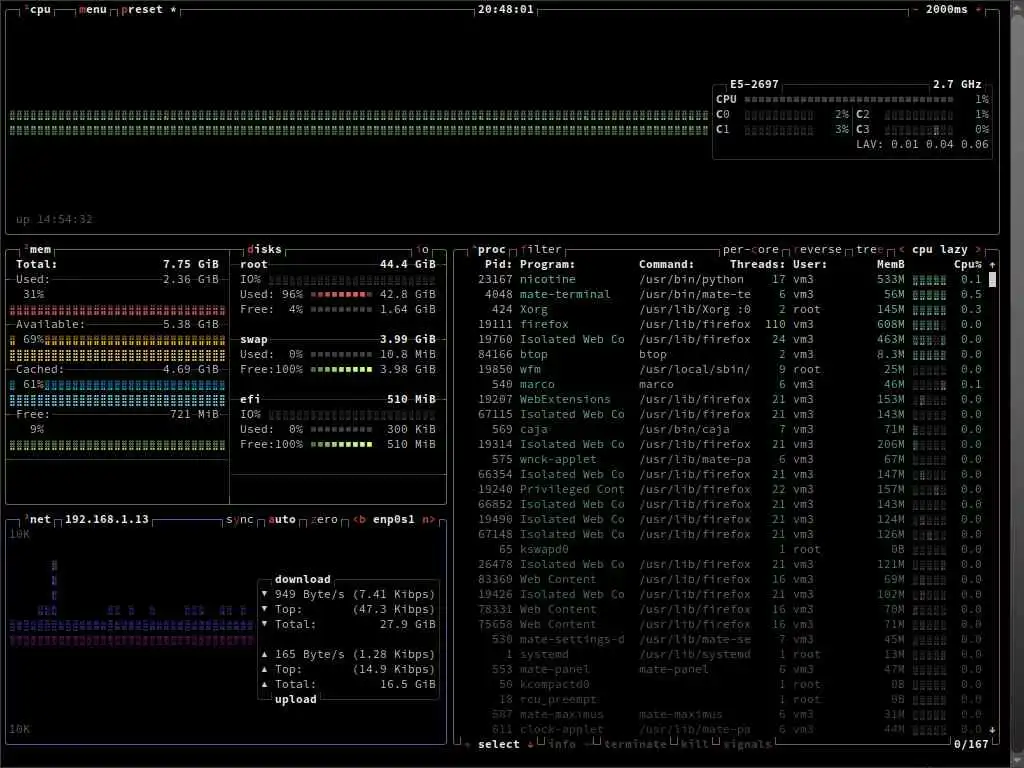Viewport: 1024px width, 768px height.
Task: Click the Pid: column header
Action: point(498,264)
